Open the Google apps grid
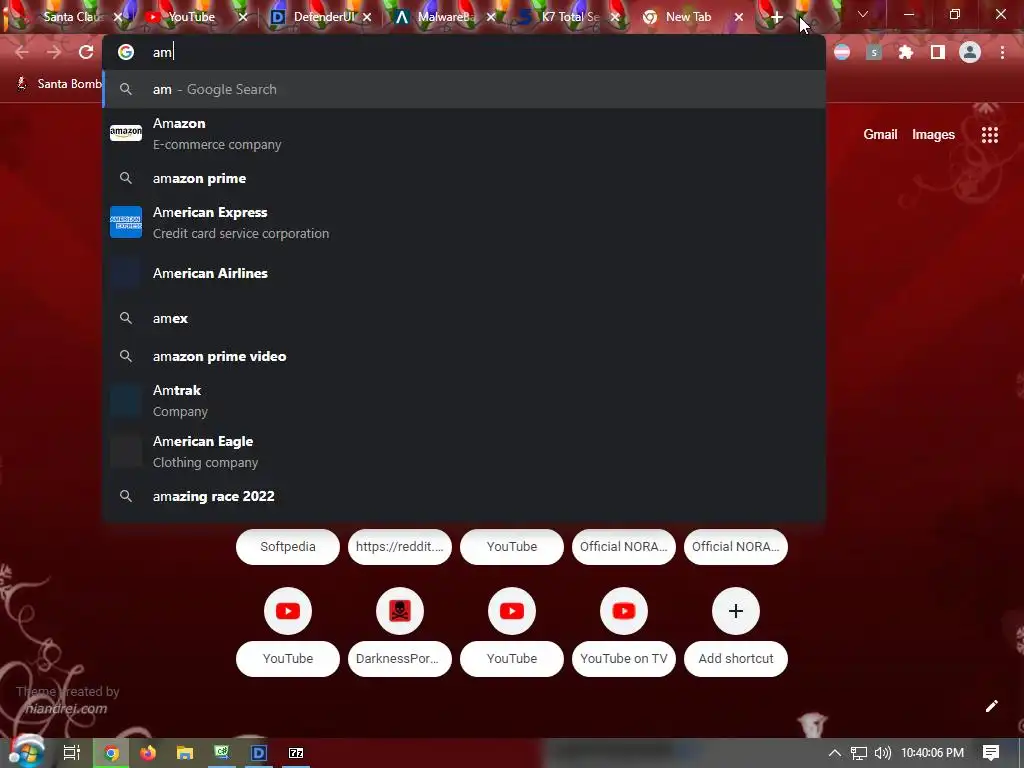Image resolution: width=1024 pixels, height=768 pixels. (990, 135)
